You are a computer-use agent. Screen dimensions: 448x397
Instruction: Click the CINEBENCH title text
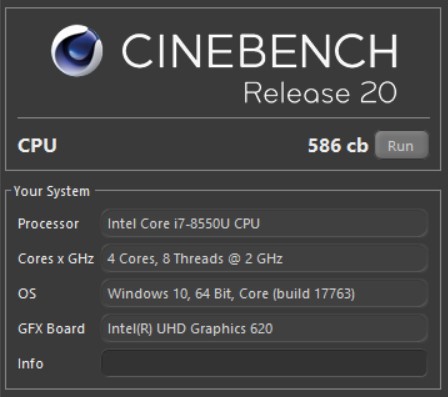pos(260,51)
